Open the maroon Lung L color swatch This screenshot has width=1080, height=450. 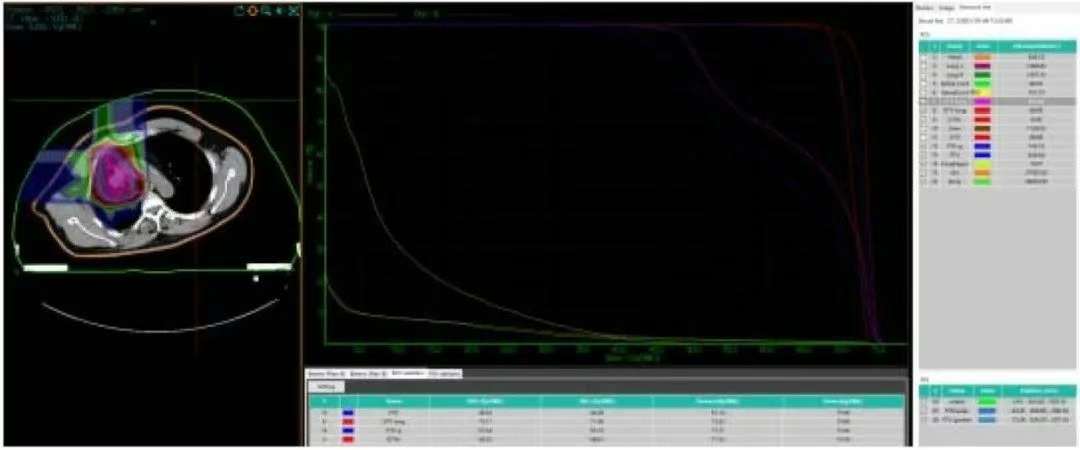983,66
